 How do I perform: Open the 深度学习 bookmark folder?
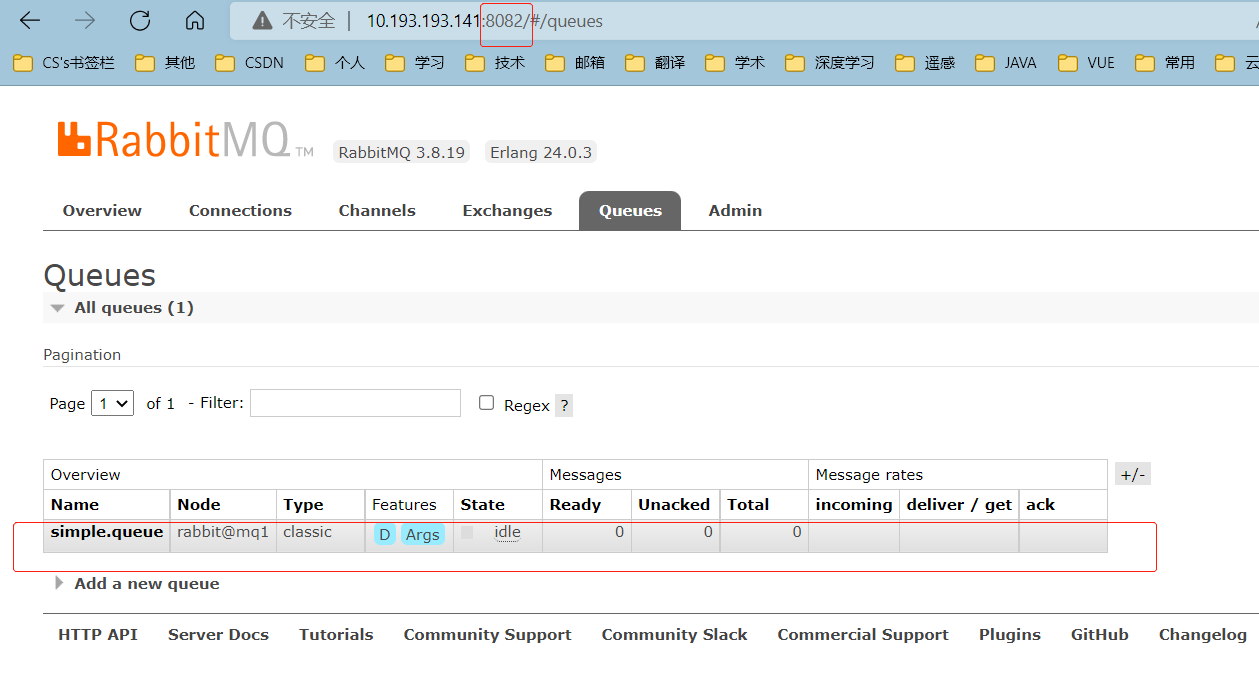coord(830,62)
